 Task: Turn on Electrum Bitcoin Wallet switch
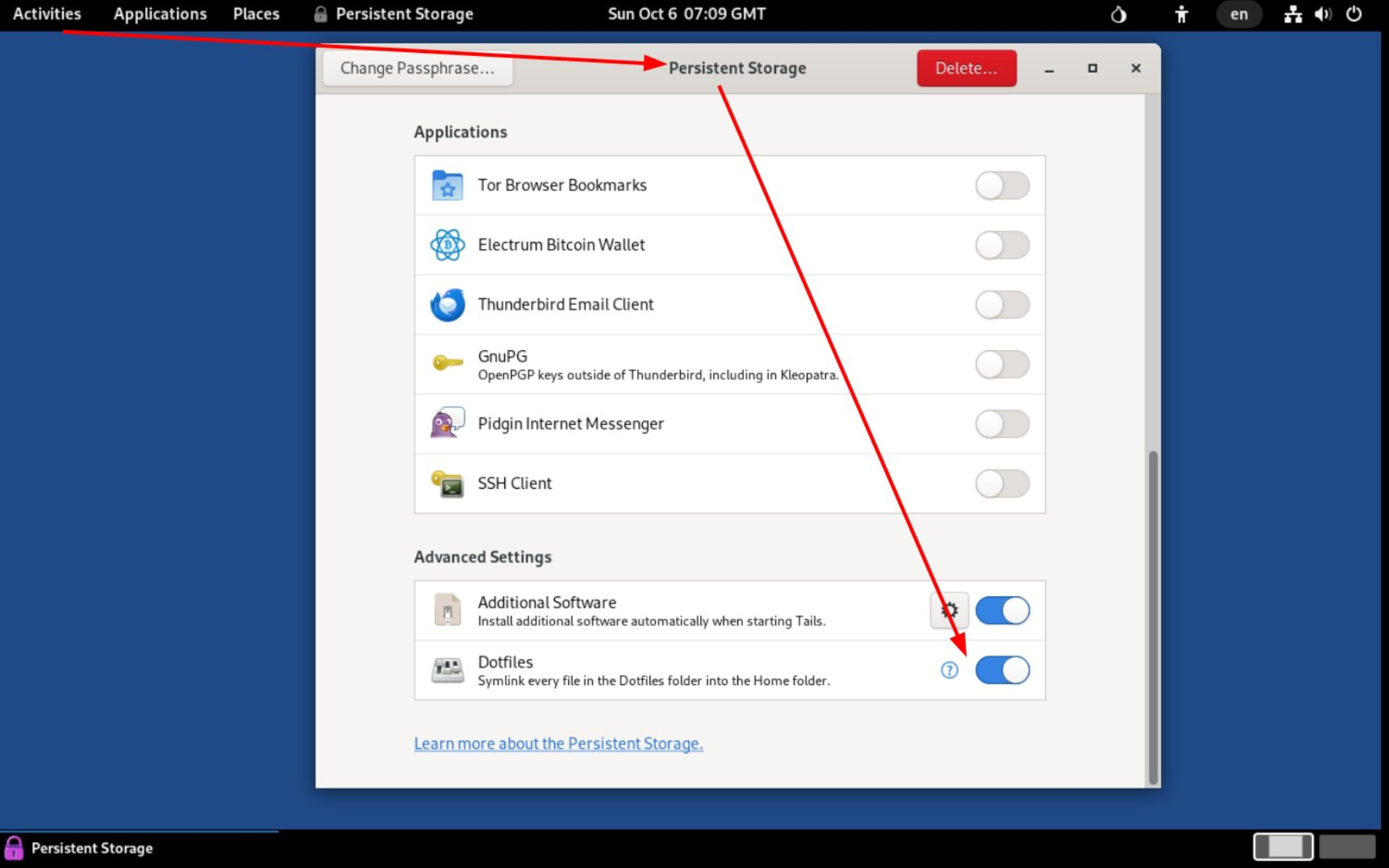(x=1002, y=245)
